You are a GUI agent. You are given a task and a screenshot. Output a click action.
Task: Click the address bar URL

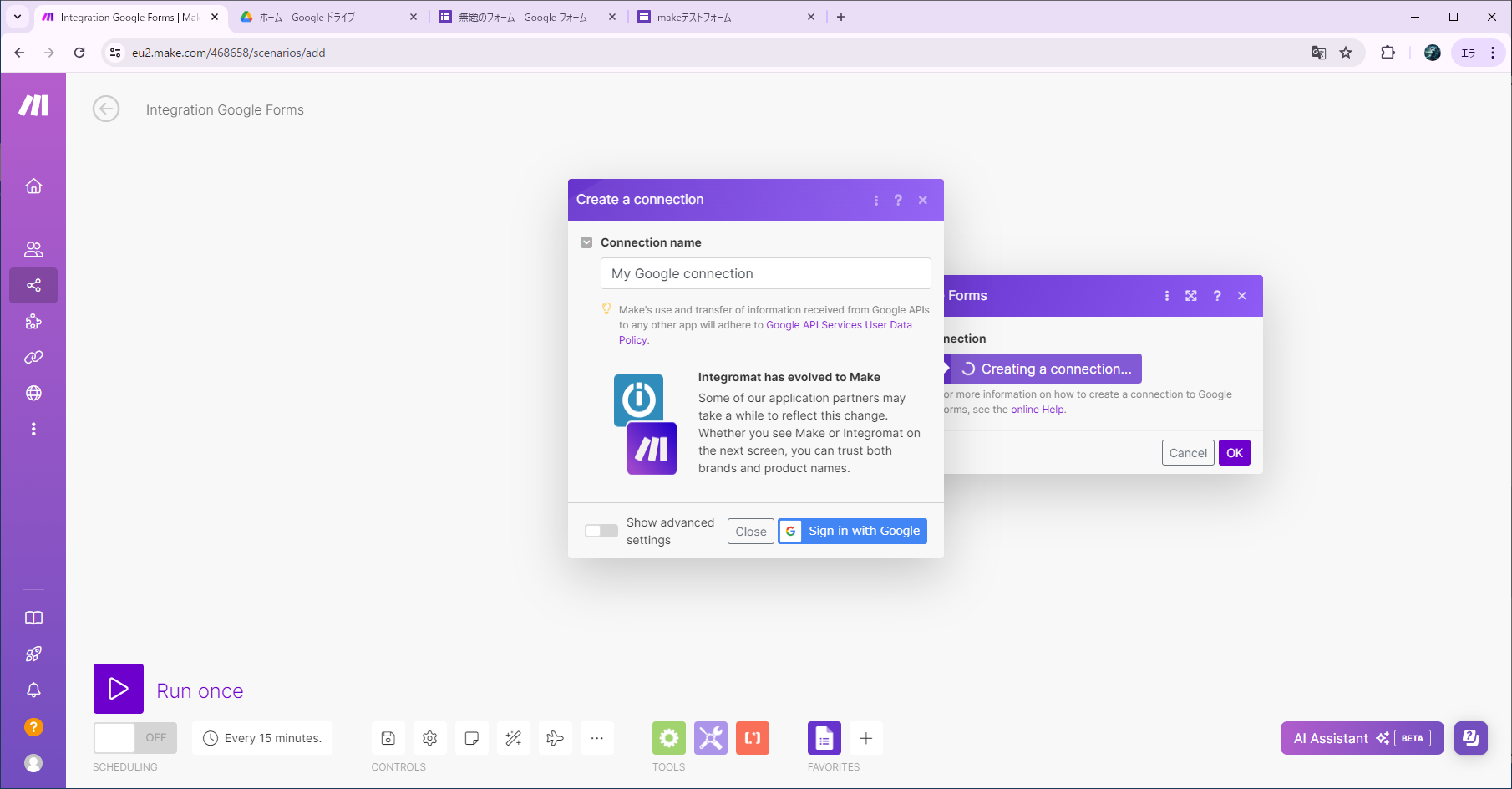pyautogui.click(x=229, y=53)
